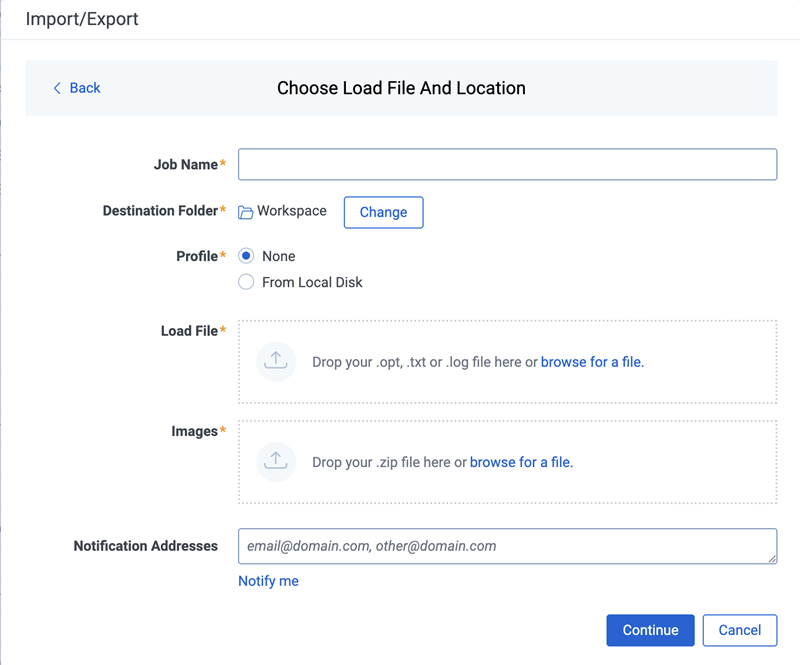Click the Notify me link
Screen dimensions: 800x665
(268, 580)
